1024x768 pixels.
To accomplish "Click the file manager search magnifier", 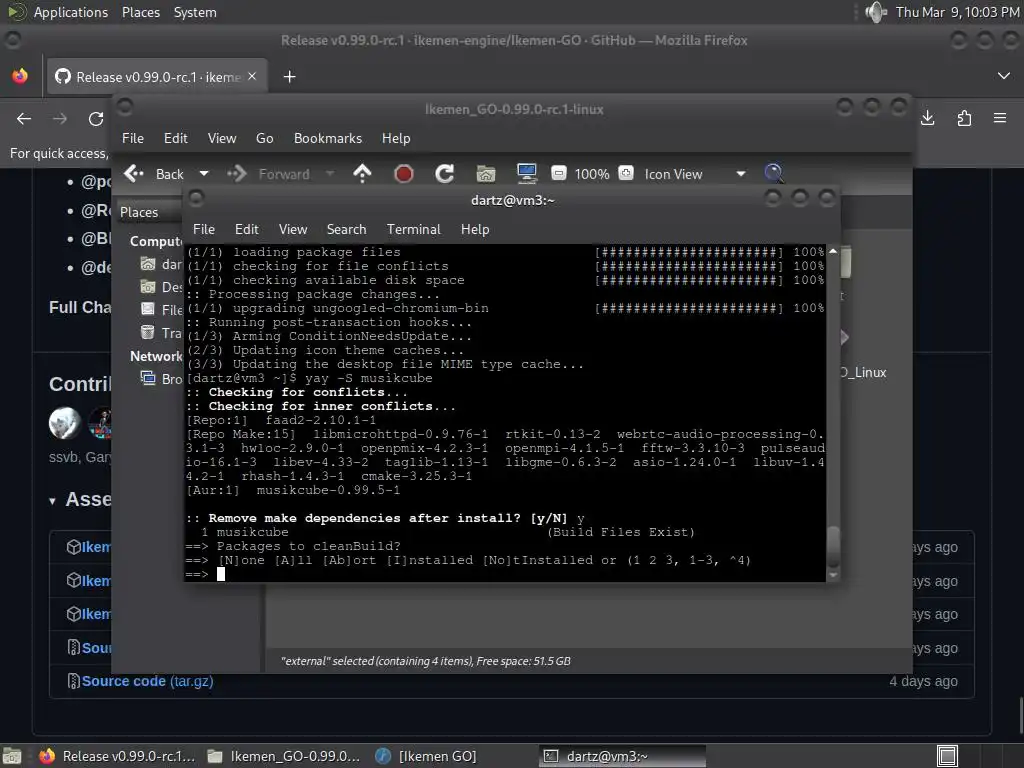I will click(x=774, y=173).
